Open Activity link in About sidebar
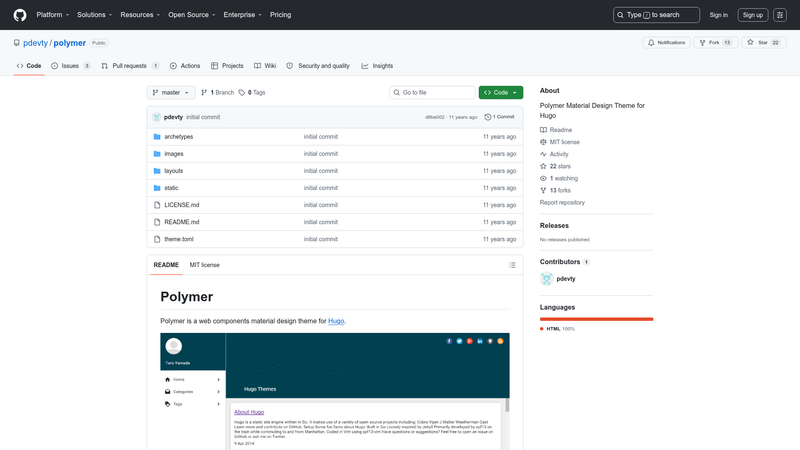 click(x=554, y=154)
